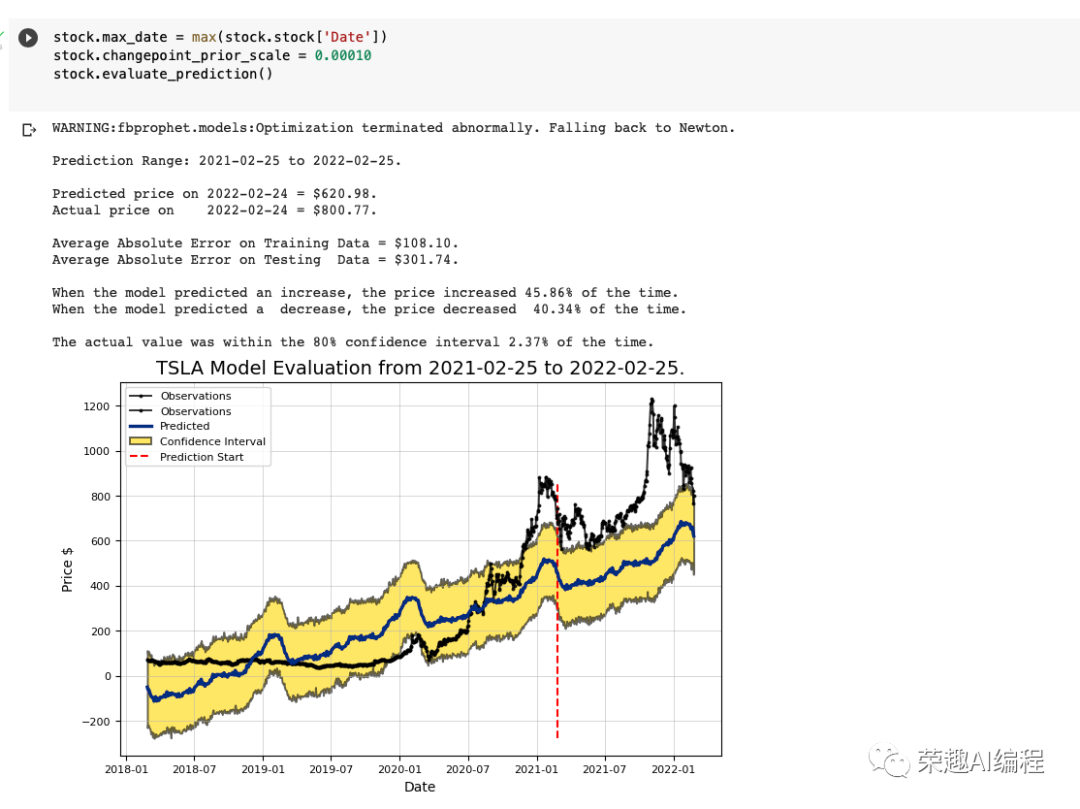Click the '2021-07' x-axis tick label

point(605,769)
